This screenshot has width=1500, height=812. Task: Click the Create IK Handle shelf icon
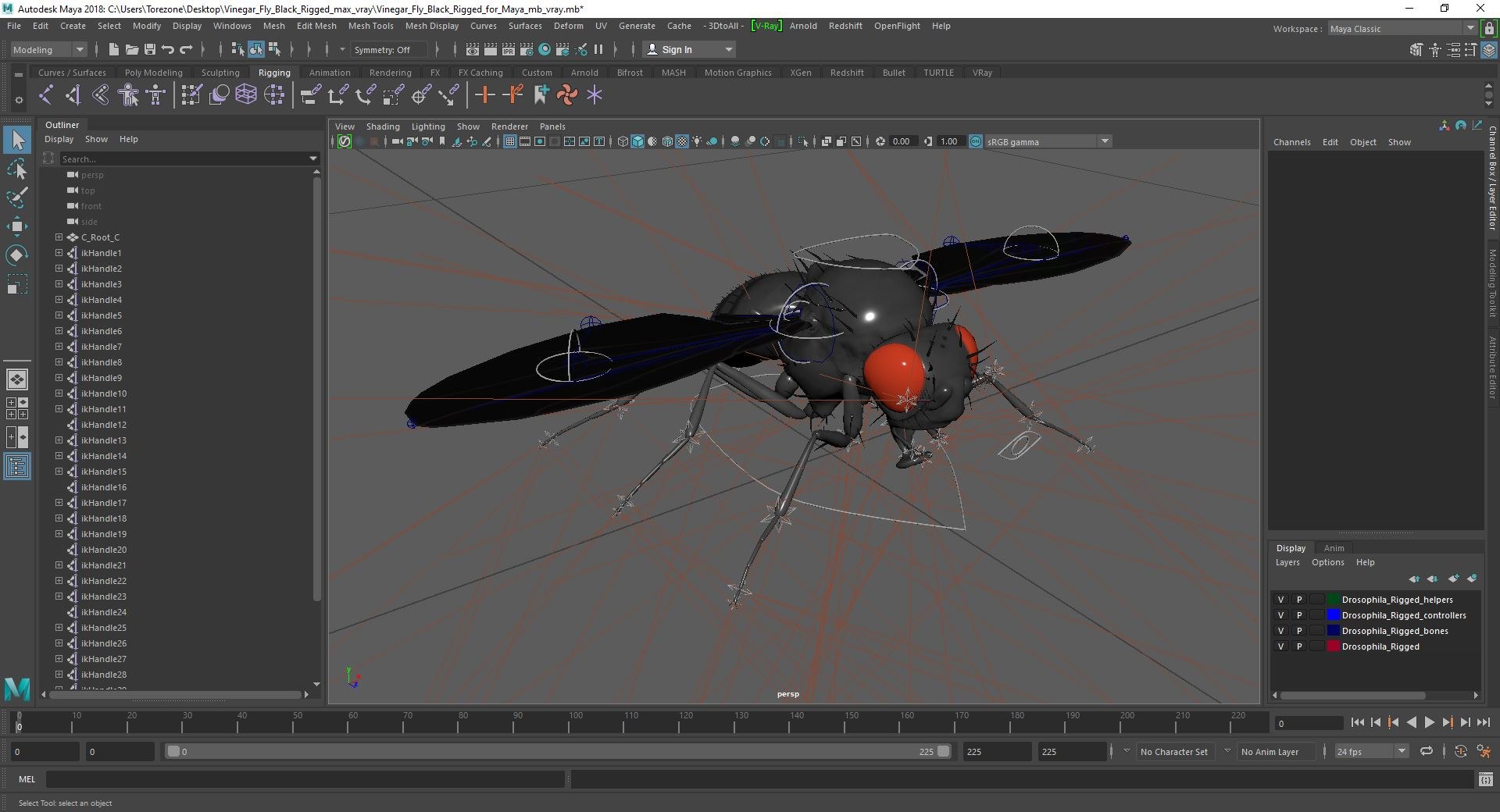click(x=73, y=95)
